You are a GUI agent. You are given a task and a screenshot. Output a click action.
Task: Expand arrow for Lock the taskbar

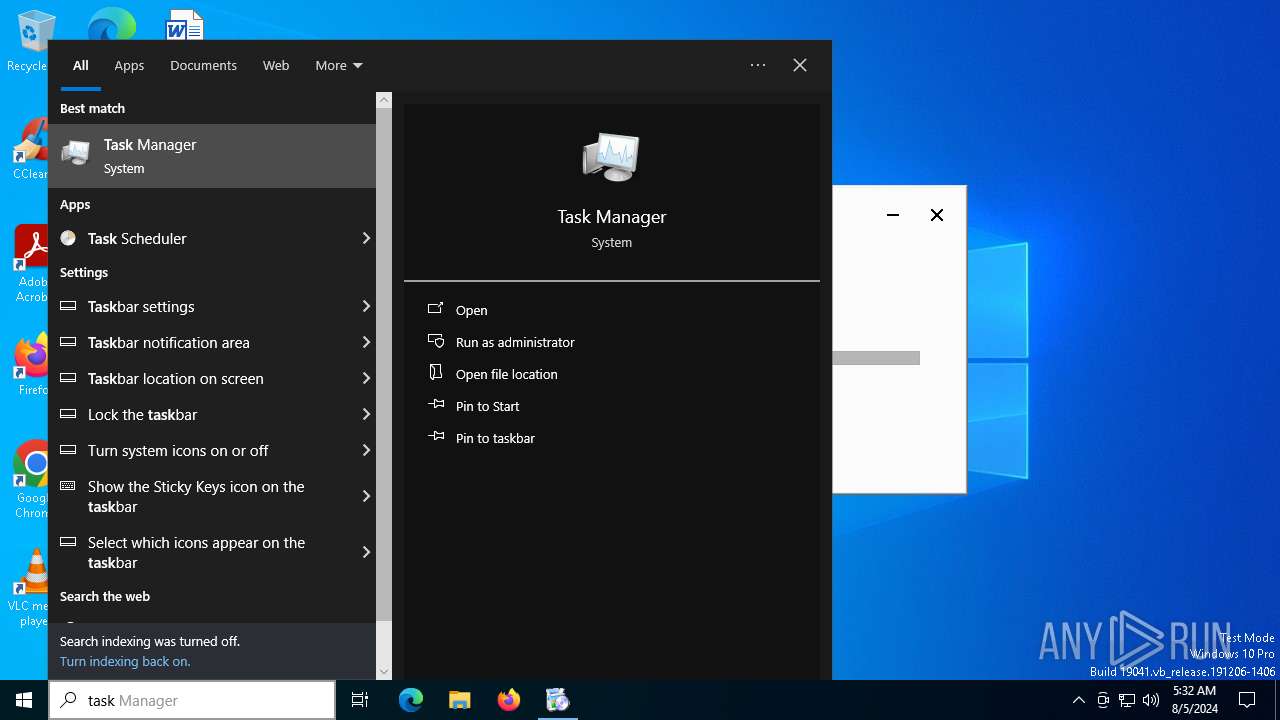[366, 414]
